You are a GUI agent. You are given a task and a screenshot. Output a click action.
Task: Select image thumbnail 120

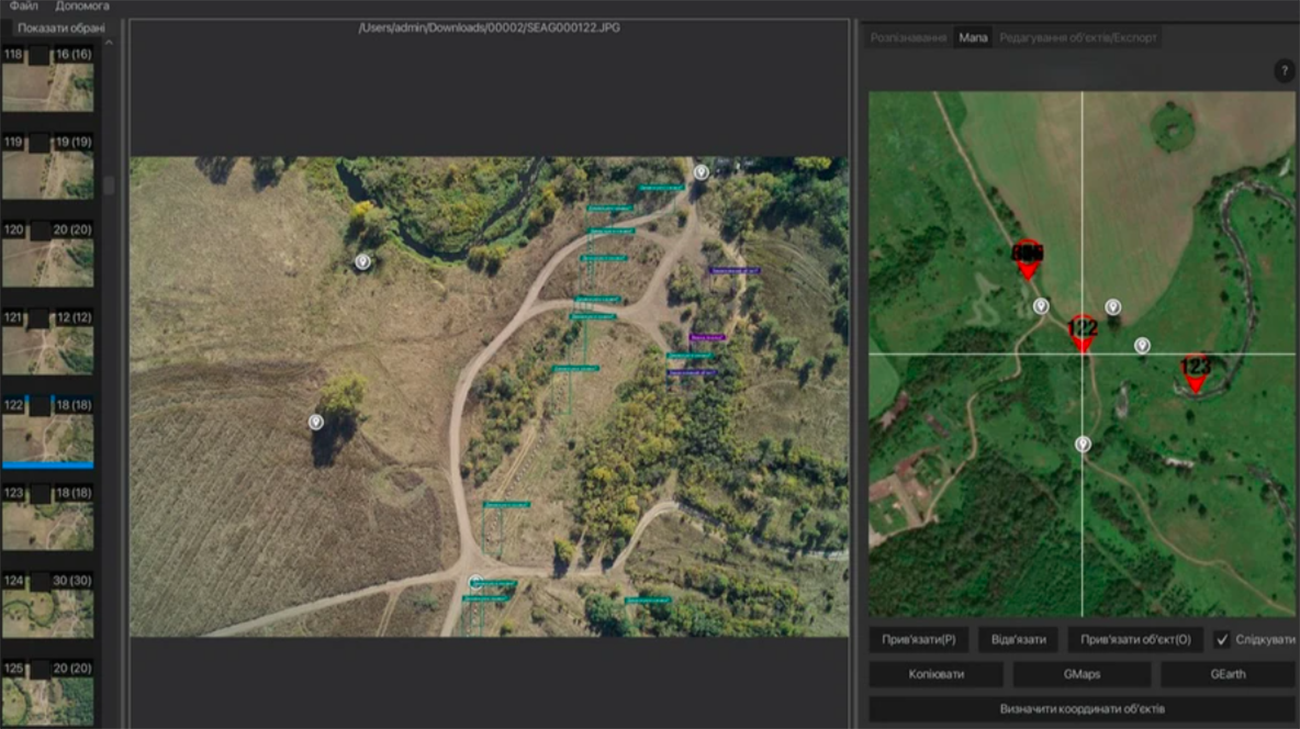[x=47, y=262]
